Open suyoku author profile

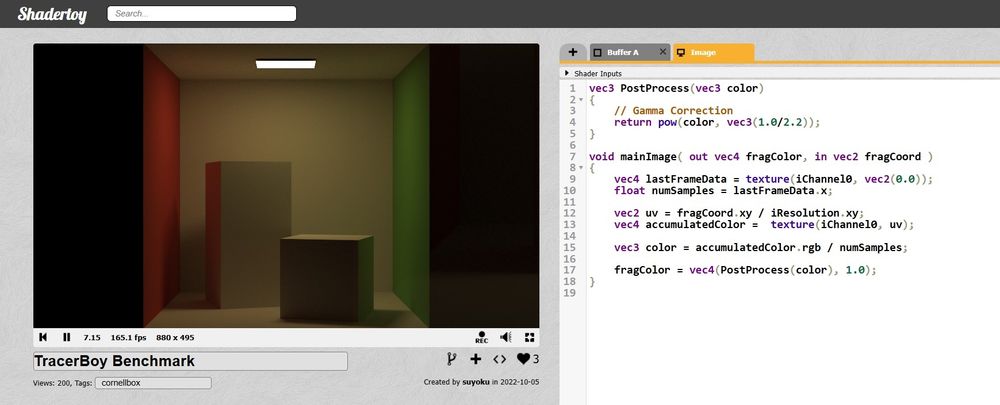pyautogui.click(x=475, y=383)
